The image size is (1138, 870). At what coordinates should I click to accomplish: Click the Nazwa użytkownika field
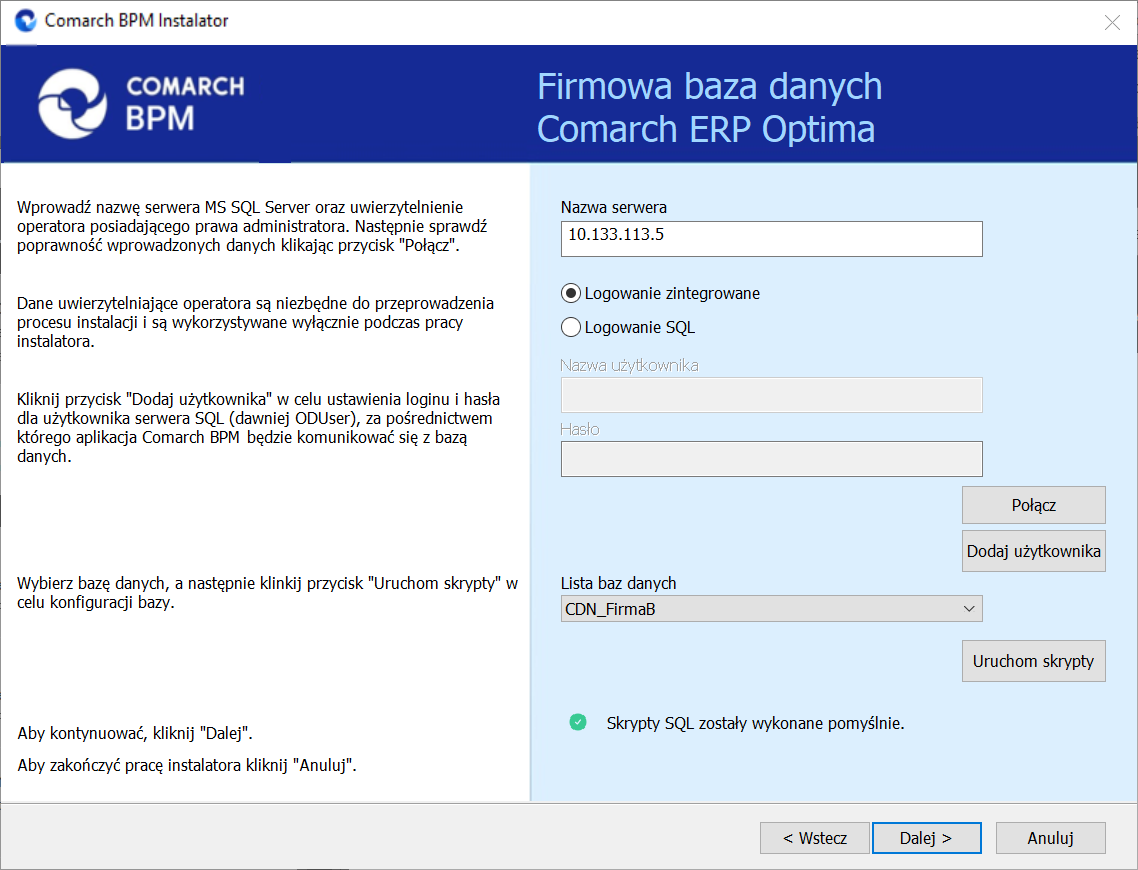(x=771, y=395)
